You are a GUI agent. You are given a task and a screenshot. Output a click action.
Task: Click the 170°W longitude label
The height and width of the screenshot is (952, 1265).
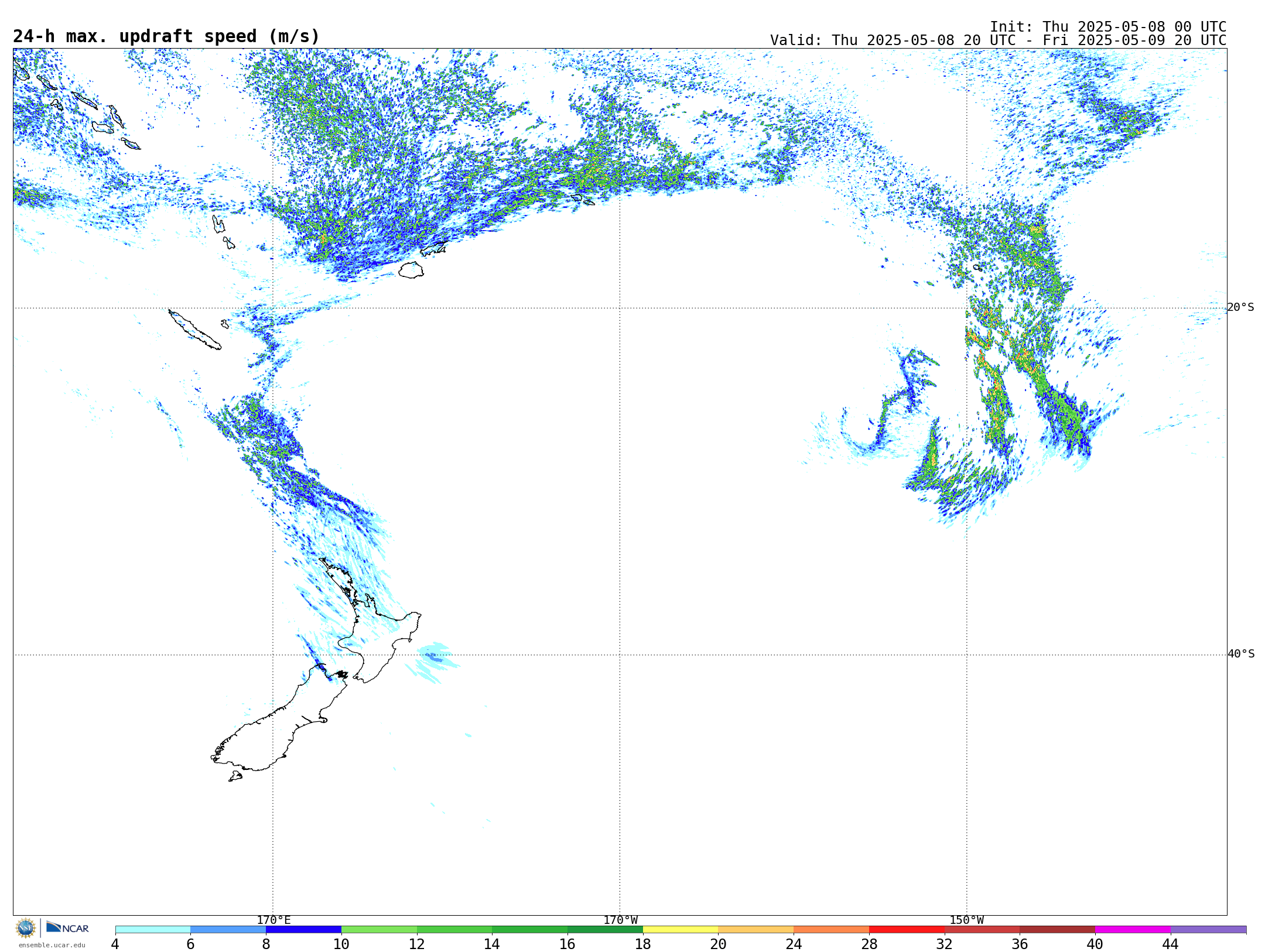pyautogui.click(x=621, y=920)
